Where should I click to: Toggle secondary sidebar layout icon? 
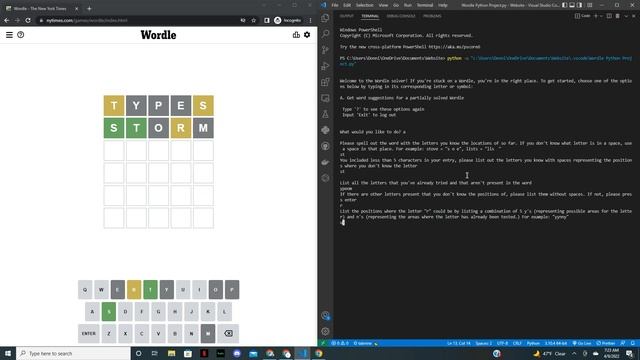coord(580,5)
